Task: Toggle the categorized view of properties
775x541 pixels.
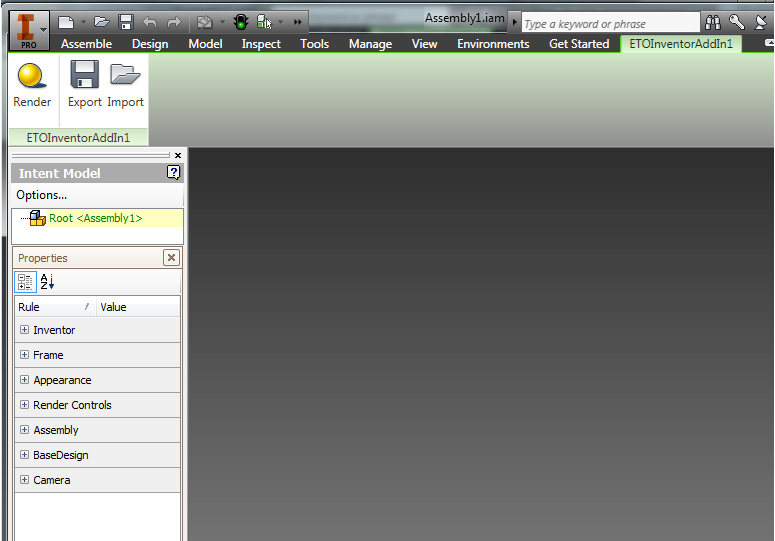Action: click(x=25, y=282)
